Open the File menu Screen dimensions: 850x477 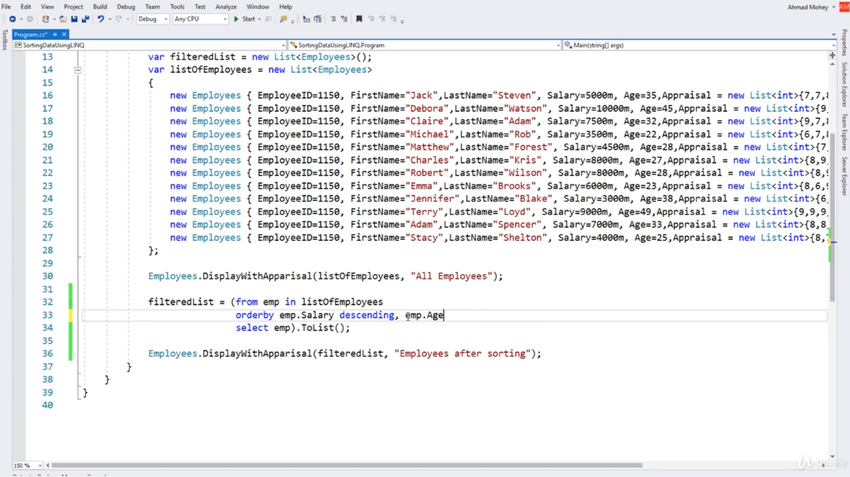click(x=7, y=7)
